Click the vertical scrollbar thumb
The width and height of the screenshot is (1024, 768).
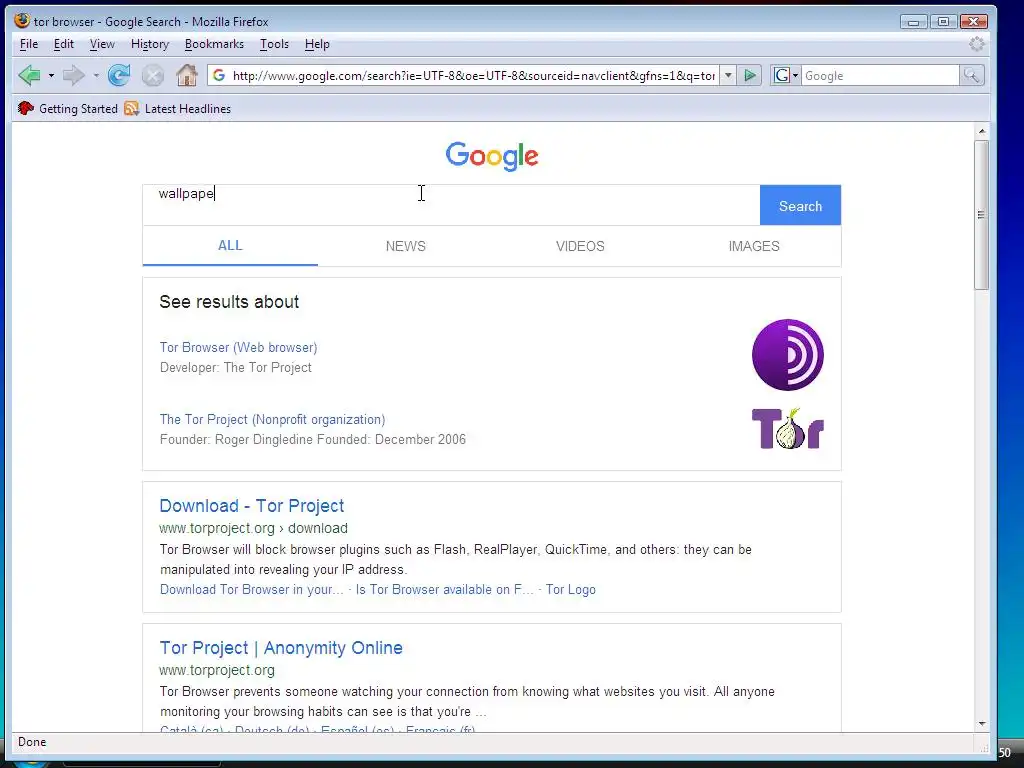[x=981, y=215]
